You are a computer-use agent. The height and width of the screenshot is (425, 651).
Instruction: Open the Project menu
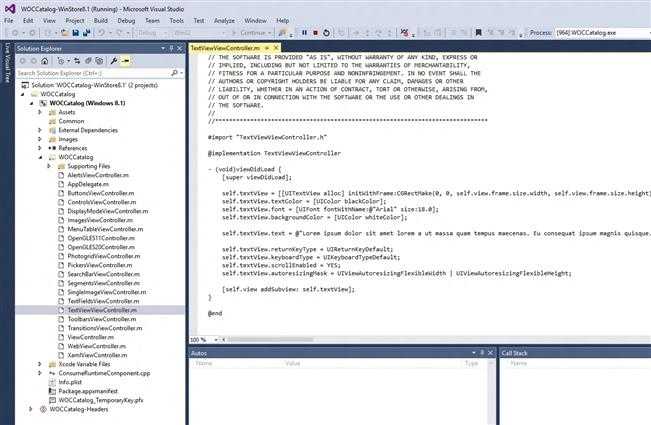75,20
